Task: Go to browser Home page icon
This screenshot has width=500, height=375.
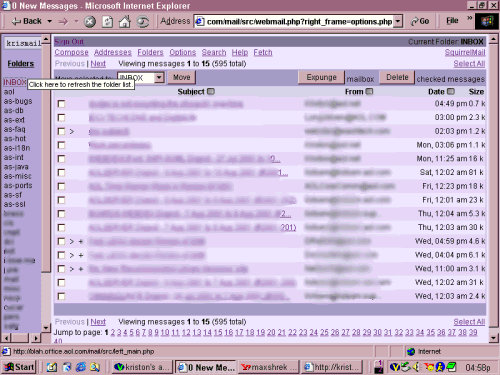Action: [x=125, y=22]
